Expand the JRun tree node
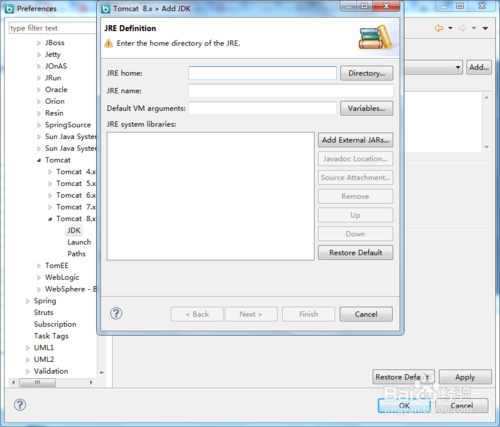Image resolution: width=500 pixels, height=427 pixels. click(39, 78)
